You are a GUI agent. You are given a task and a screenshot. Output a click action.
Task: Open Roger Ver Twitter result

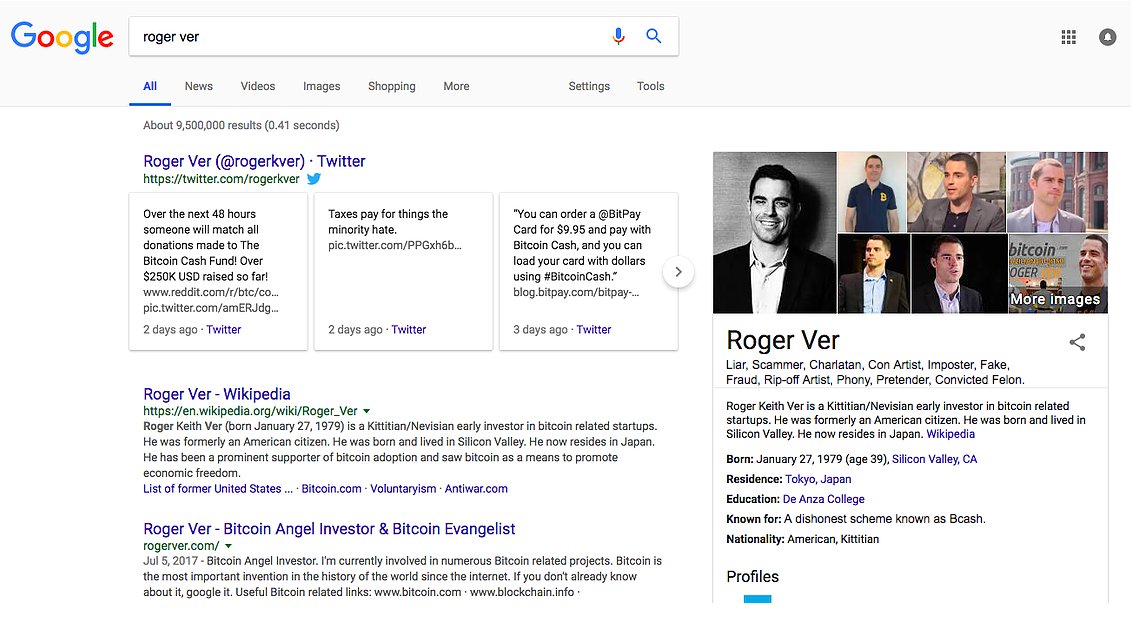coord(254,162)
